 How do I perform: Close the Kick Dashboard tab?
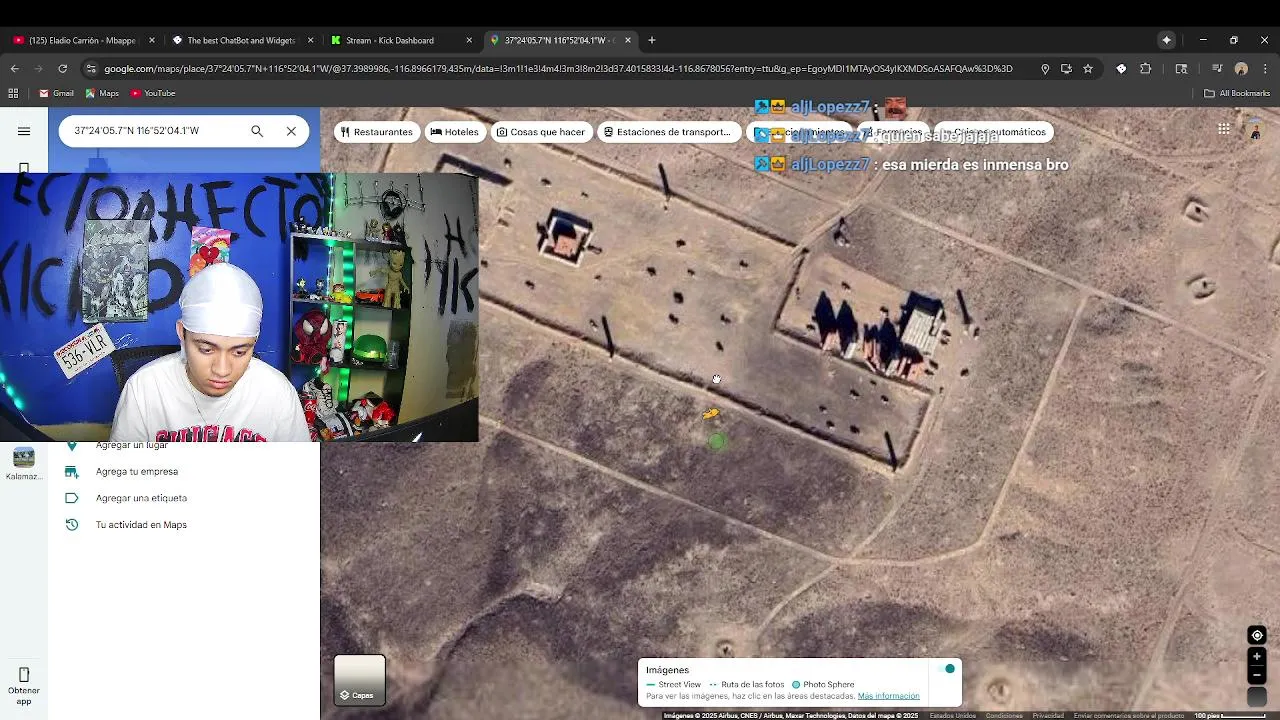(469, 40)
